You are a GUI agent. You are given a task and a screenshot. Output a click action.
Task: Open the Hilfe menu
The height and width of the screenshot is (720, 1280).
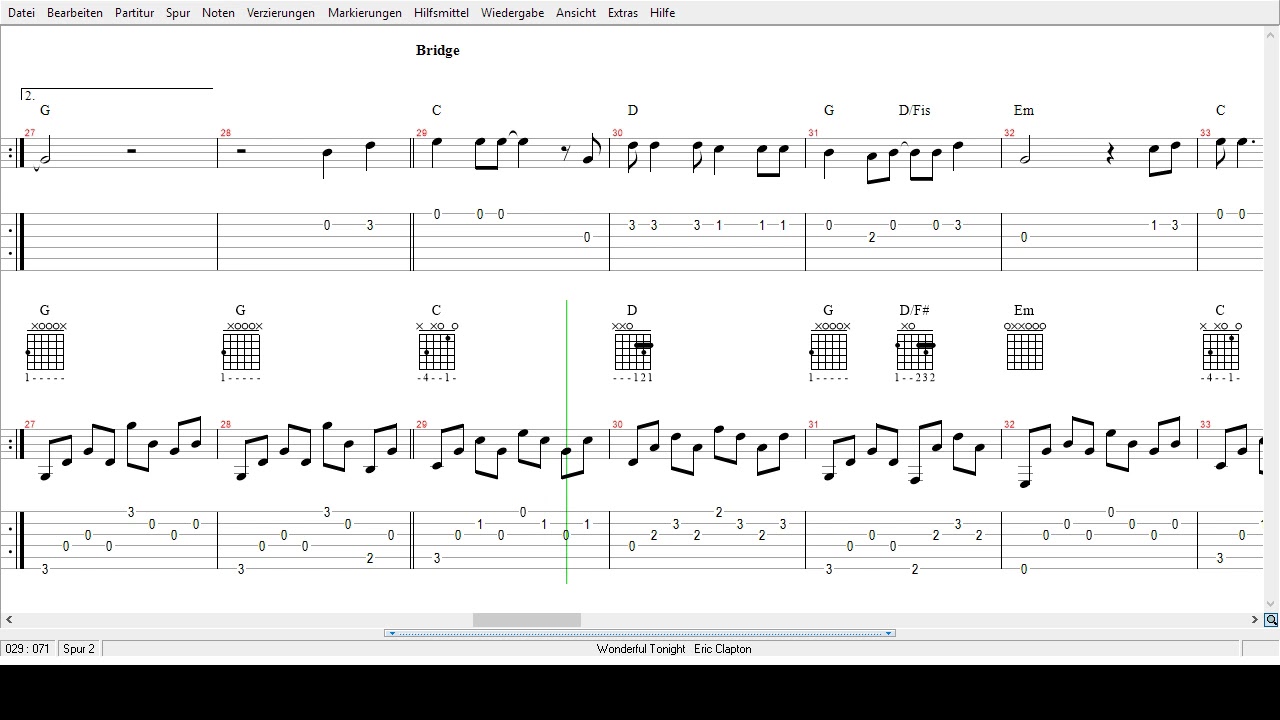662,13
